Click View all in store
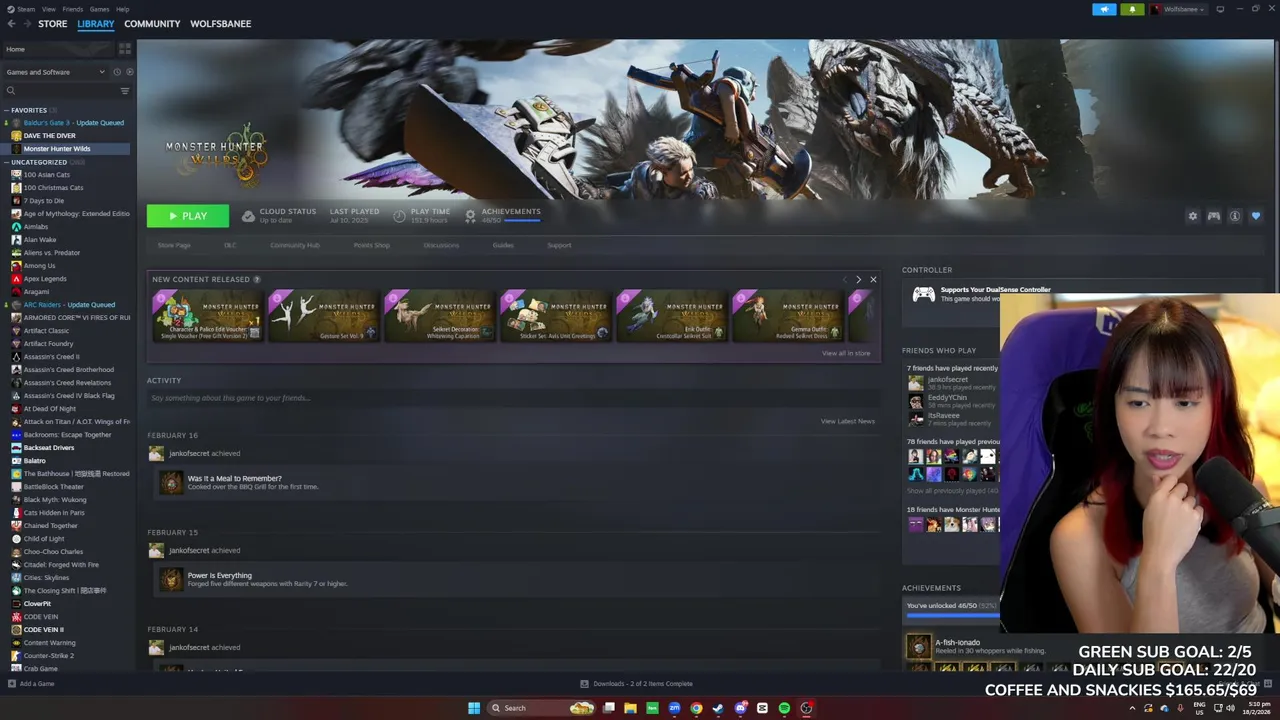 [x=846, y=353]
